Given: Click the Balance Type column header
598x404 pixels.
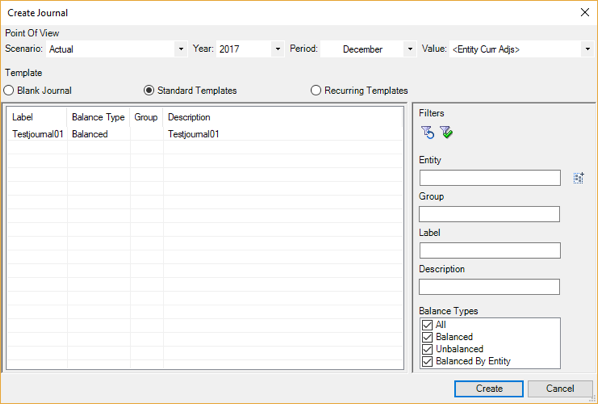Looking at the screenshot, I should coord(98,117).
